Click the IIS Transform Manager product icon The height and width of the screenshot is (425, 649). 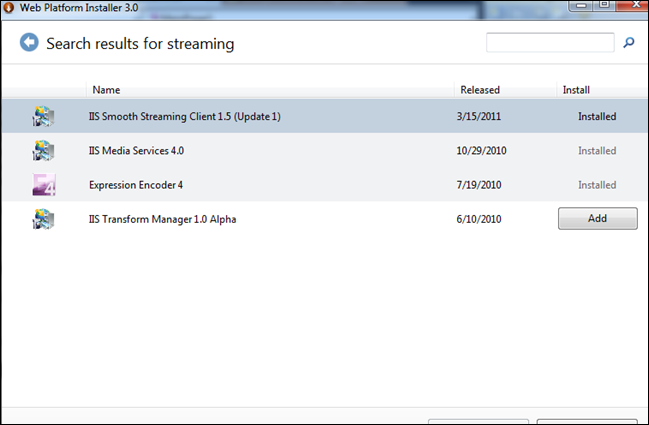coord(44,219)
